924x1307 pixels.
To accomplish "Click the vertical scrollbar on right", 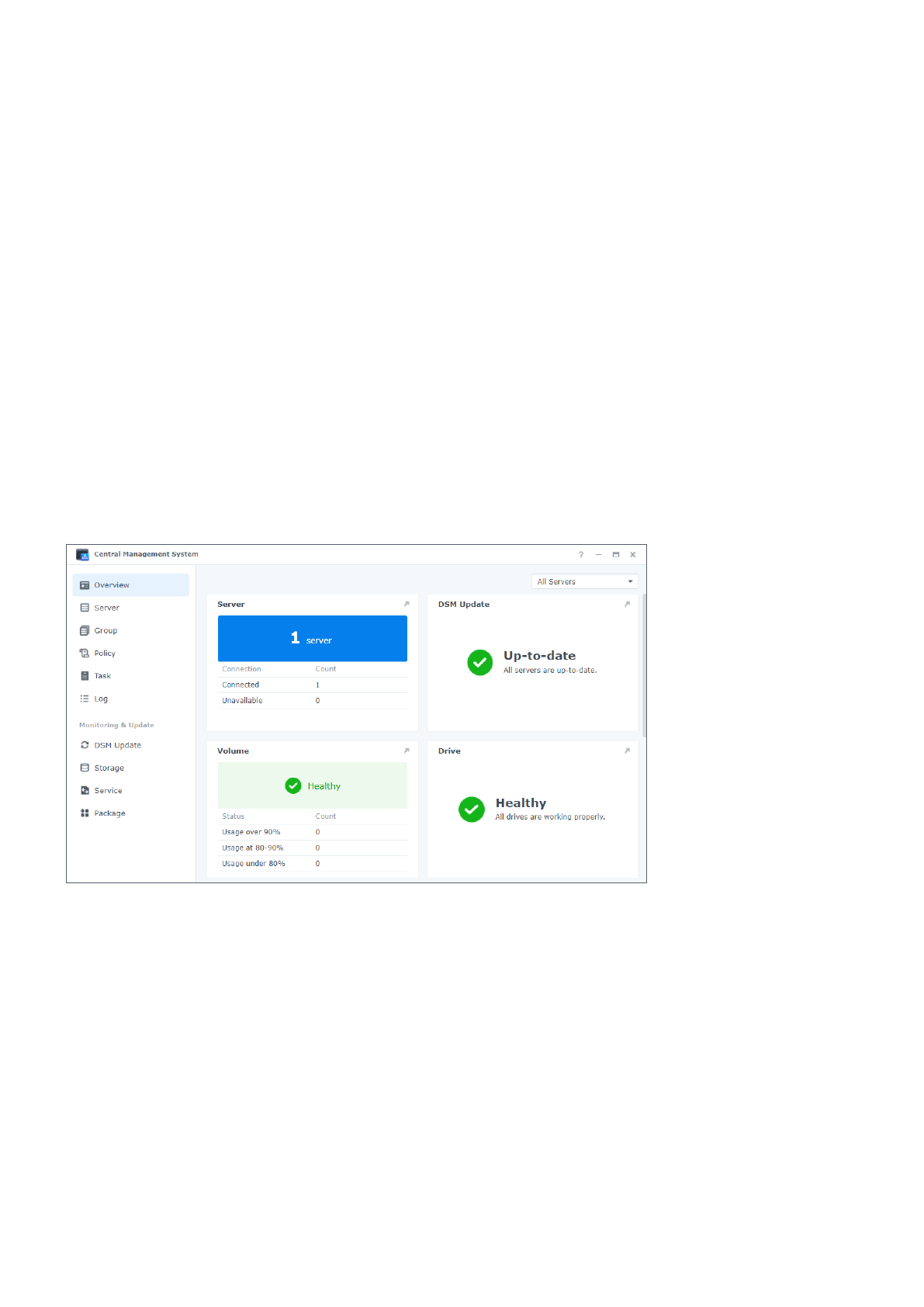I will 644,665.
